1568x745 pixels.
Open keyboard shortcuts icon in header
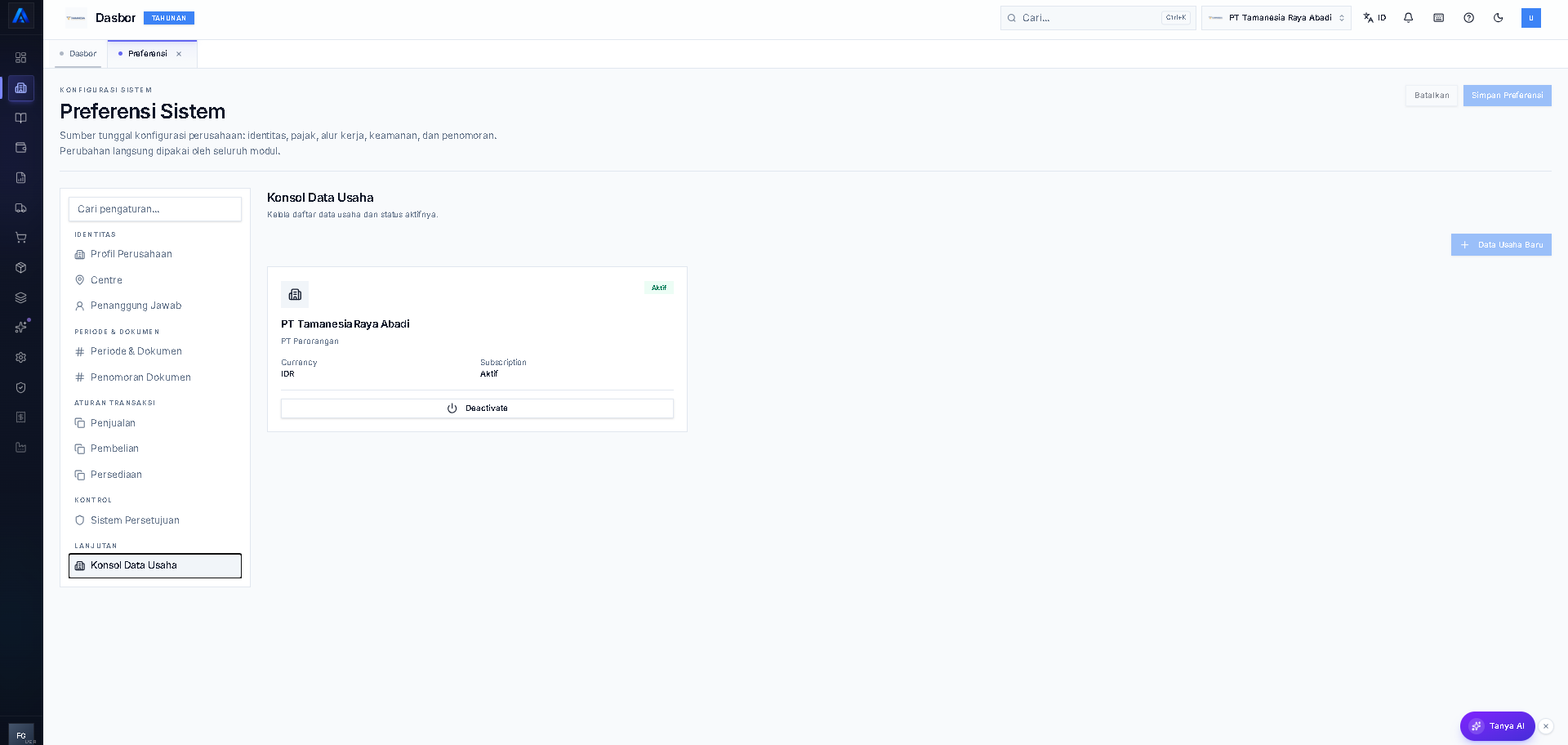(x=1439, y=18)
